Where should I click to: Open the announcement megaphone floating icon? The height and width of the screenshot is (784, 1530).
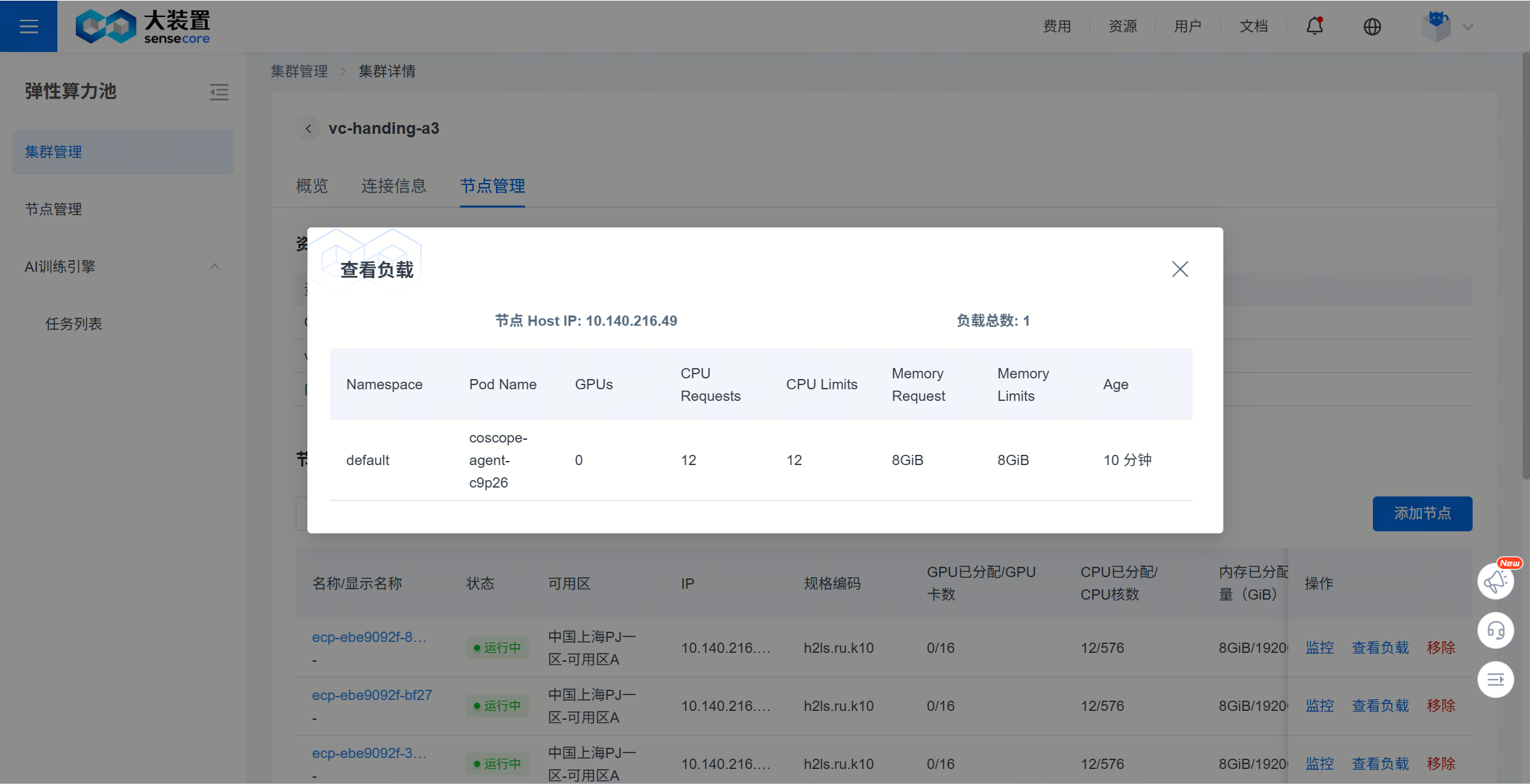coord(1495,581)
